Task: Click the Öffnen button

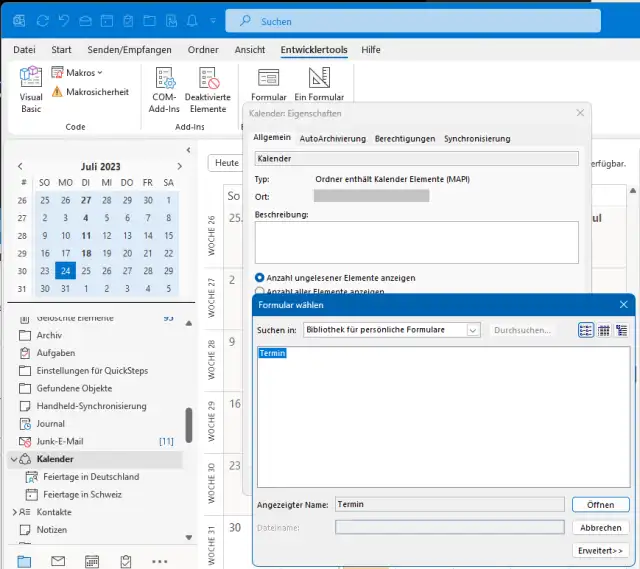Action: (x=600, y=505)
